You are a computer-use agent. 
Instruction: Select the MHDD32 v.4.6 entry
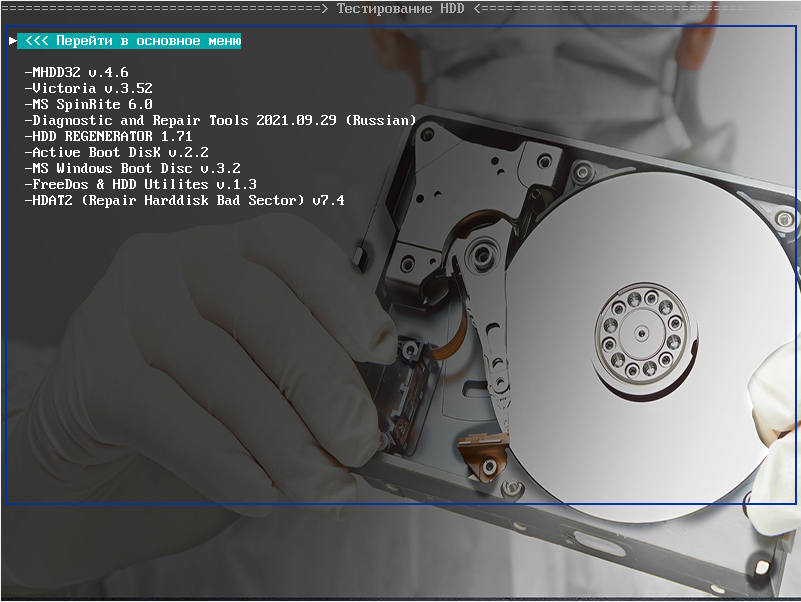click(x=78, y=72)
